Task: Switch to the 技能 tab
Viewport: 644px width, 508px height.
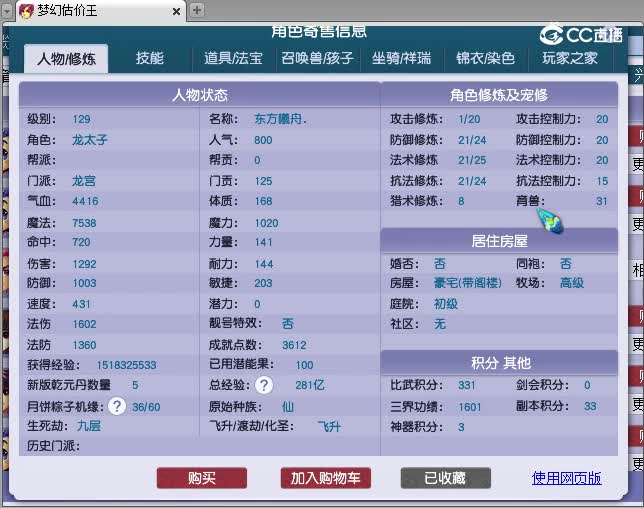Action: click(x=150, y=58)
